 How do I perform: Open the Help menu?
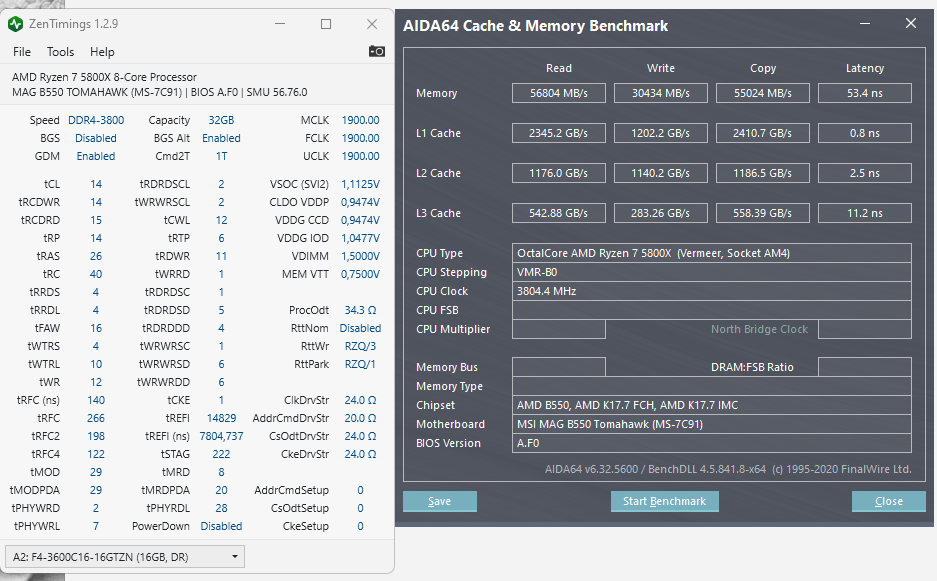(102, 52)
